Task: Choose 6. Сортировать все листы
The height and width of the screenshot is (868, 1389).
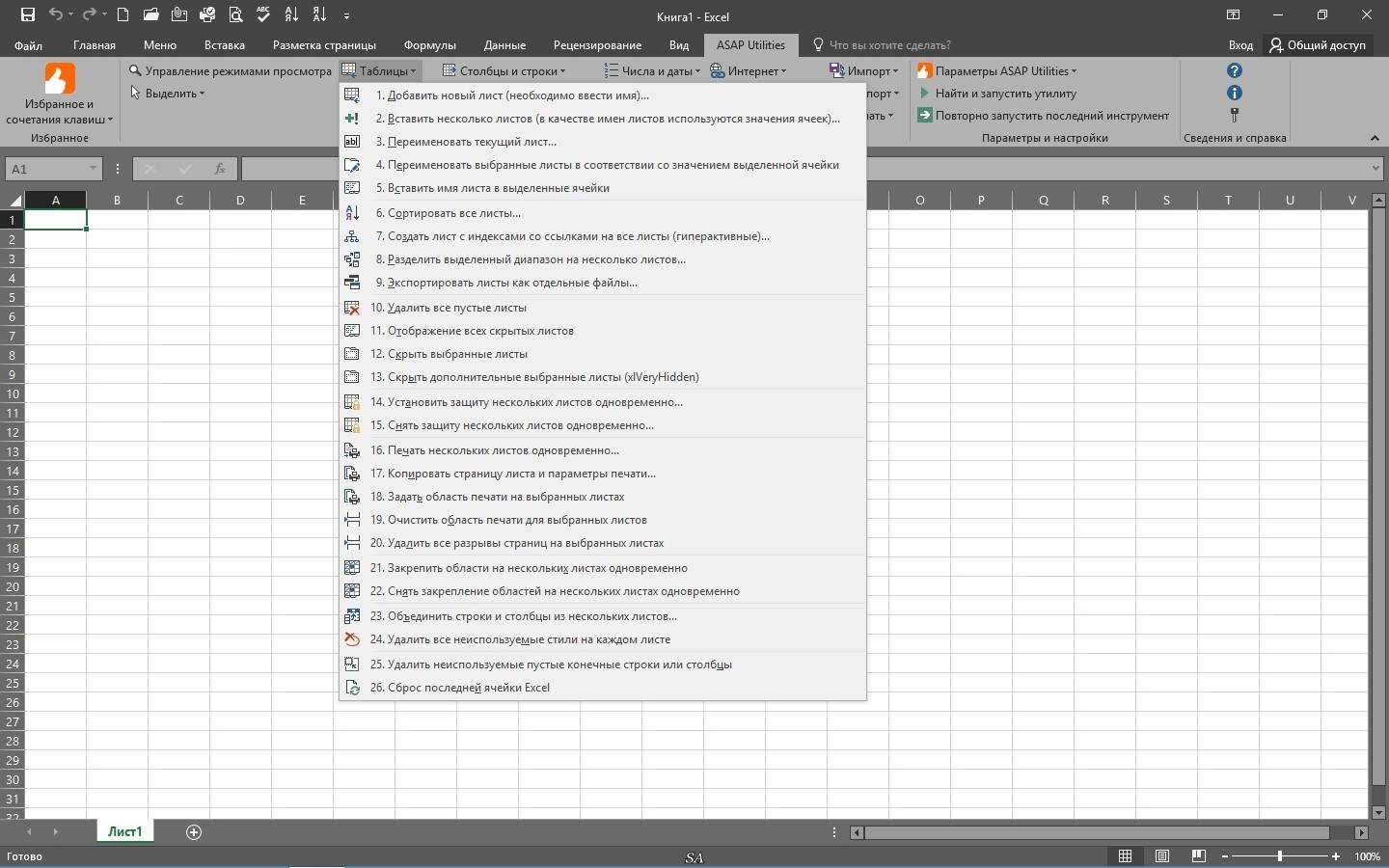Action: [602, 213]
